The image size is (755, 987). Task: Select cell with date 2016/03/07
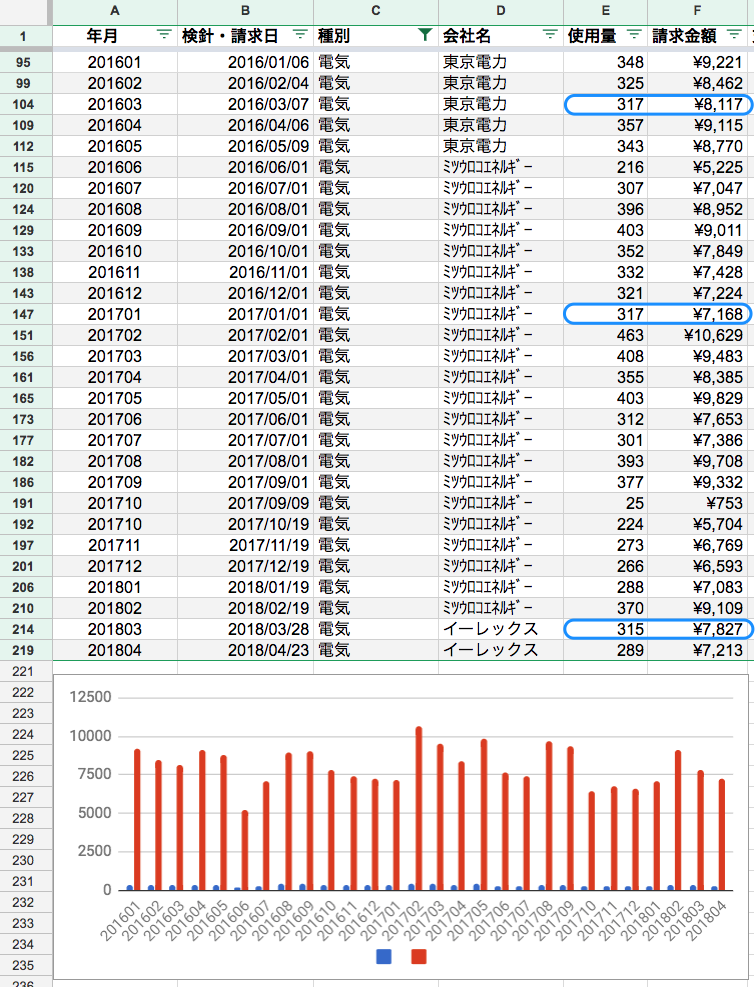[x=245, y=104]
